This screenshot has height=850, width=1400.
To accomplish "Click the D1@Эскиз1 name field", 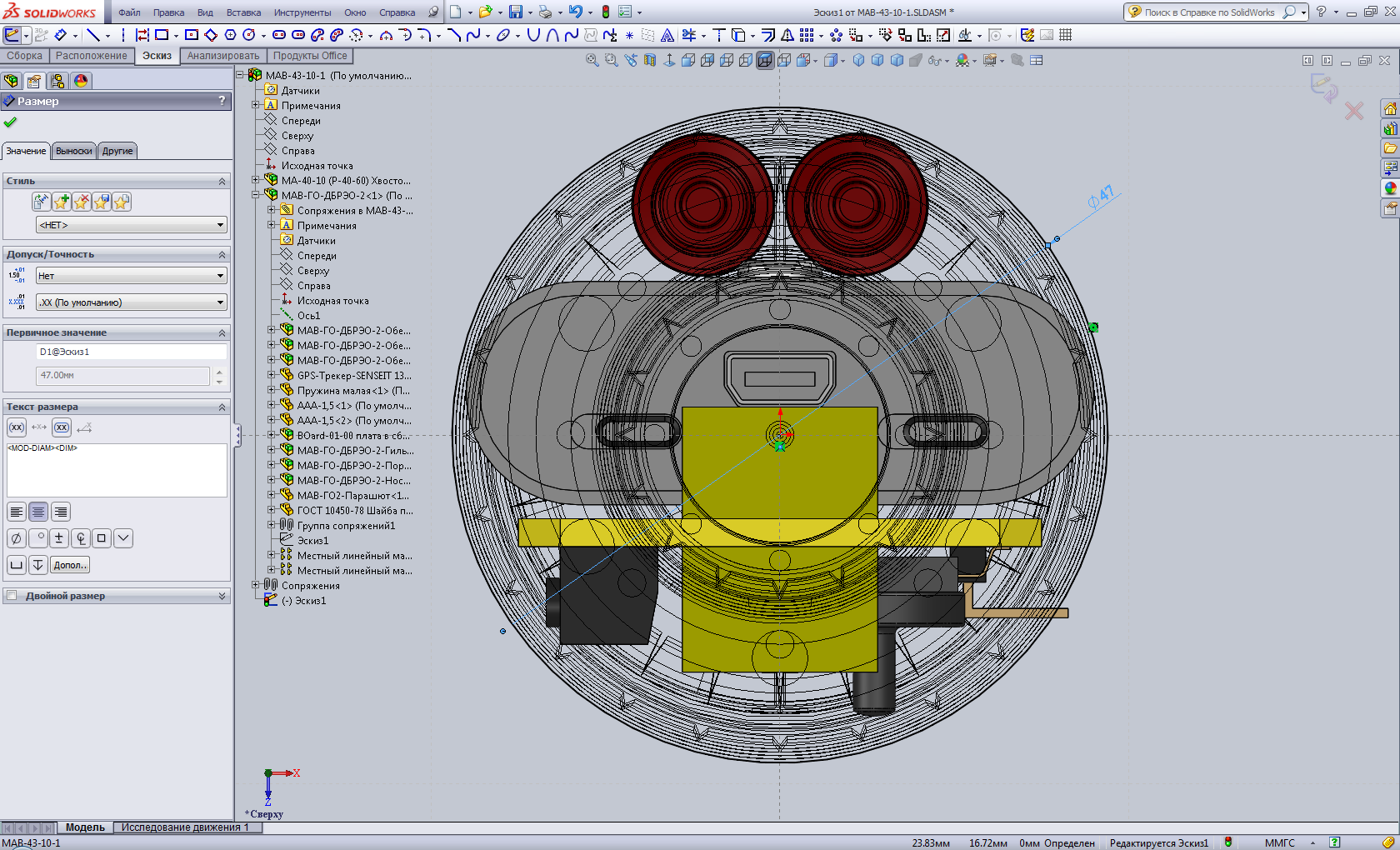I will pyautogui.click(x=132, y=352).
